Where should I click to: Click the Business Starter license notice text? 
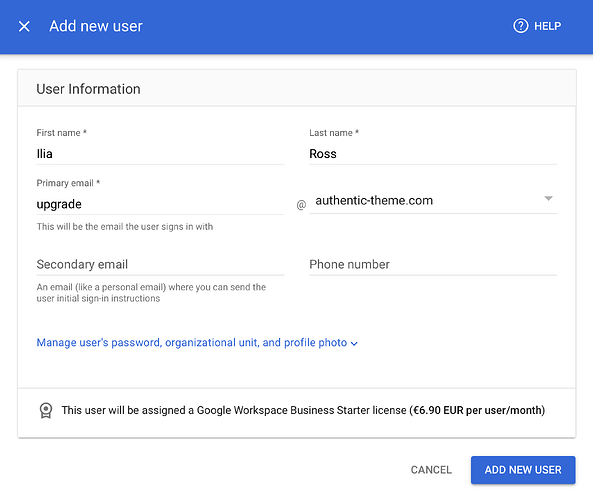(x=303, y=410)
